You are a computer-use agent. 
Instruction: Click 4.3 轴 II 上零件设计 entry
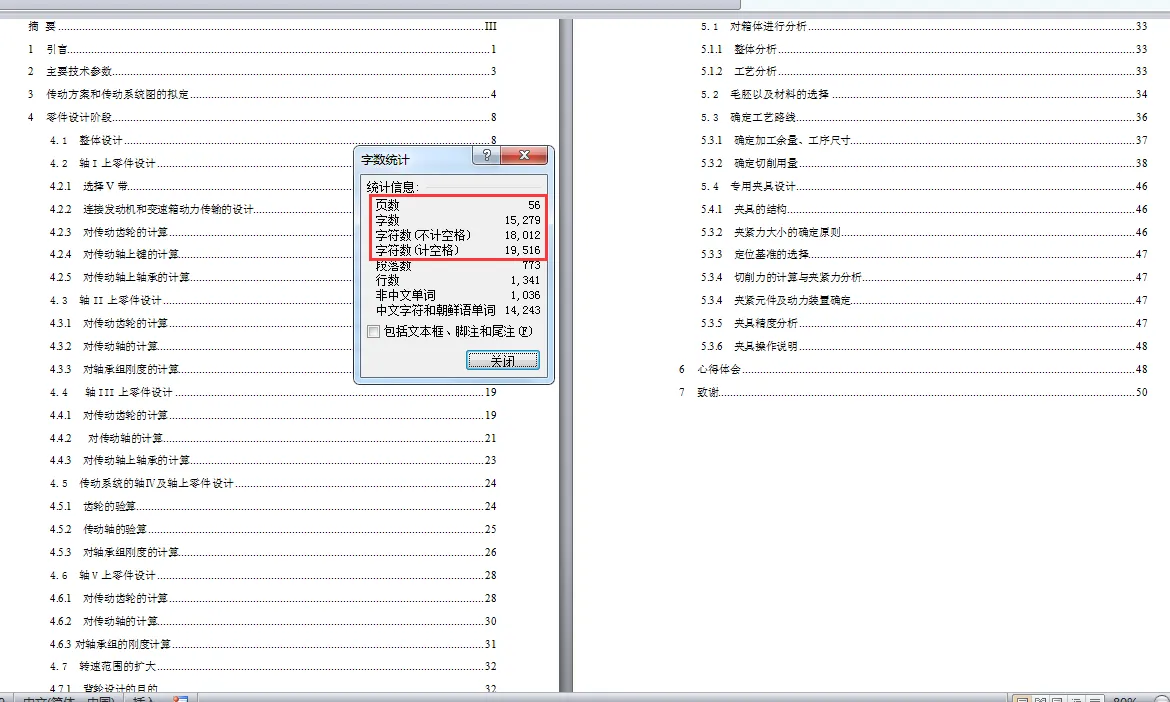click(x=201, y=301)
